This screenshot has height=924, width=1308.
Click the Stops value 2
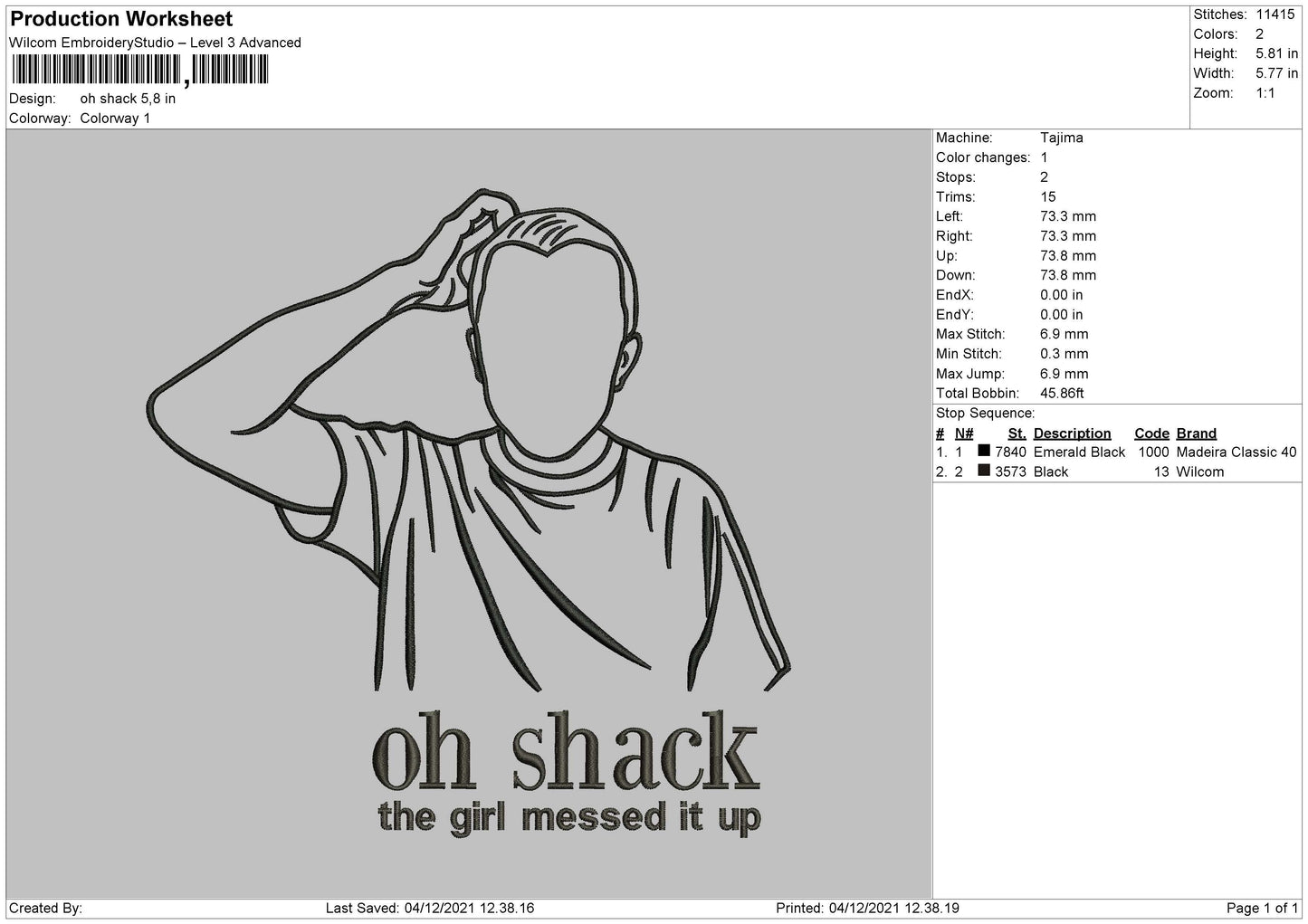(1045, 177)
